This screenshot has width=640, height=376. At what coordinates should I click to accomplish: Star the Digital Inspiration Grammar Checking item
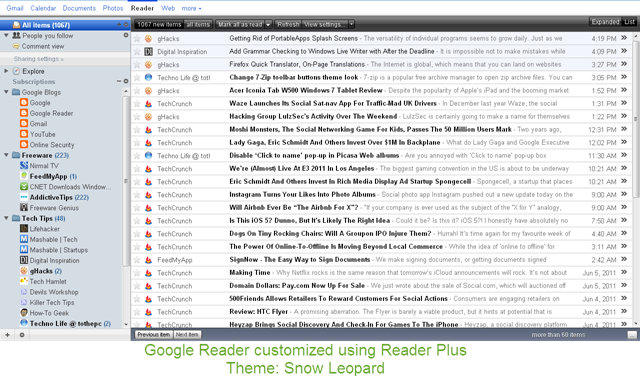click(137, 52)
